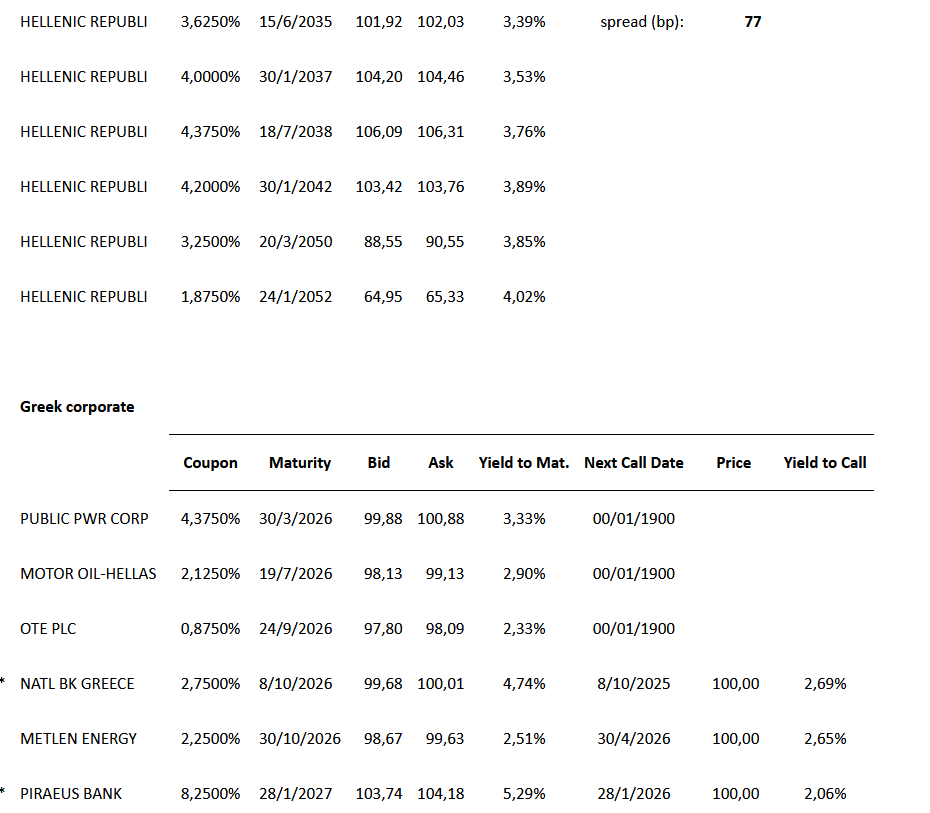Select the PUBLIC PWR CORP cell
The width and height of the screenshot is (930, 813).
point(84,519)
